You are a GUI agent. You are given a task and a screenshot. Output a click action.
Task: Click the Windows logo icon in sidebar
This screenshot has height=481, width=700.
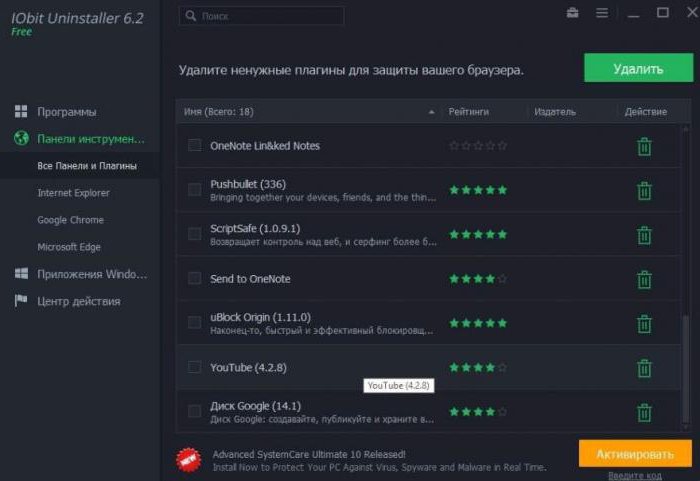21,273
